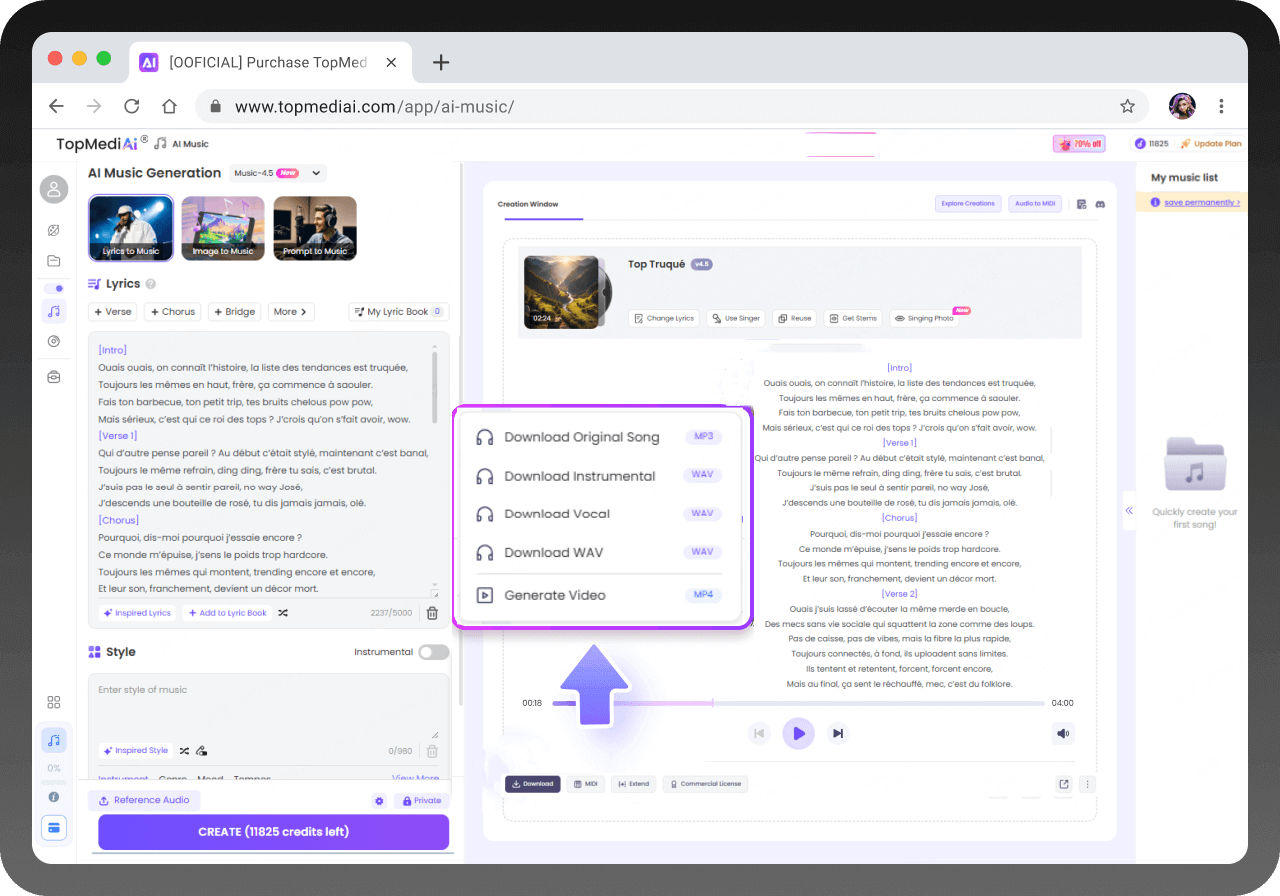
Task: Choose Generate Video from download menu
Action: 555,595
